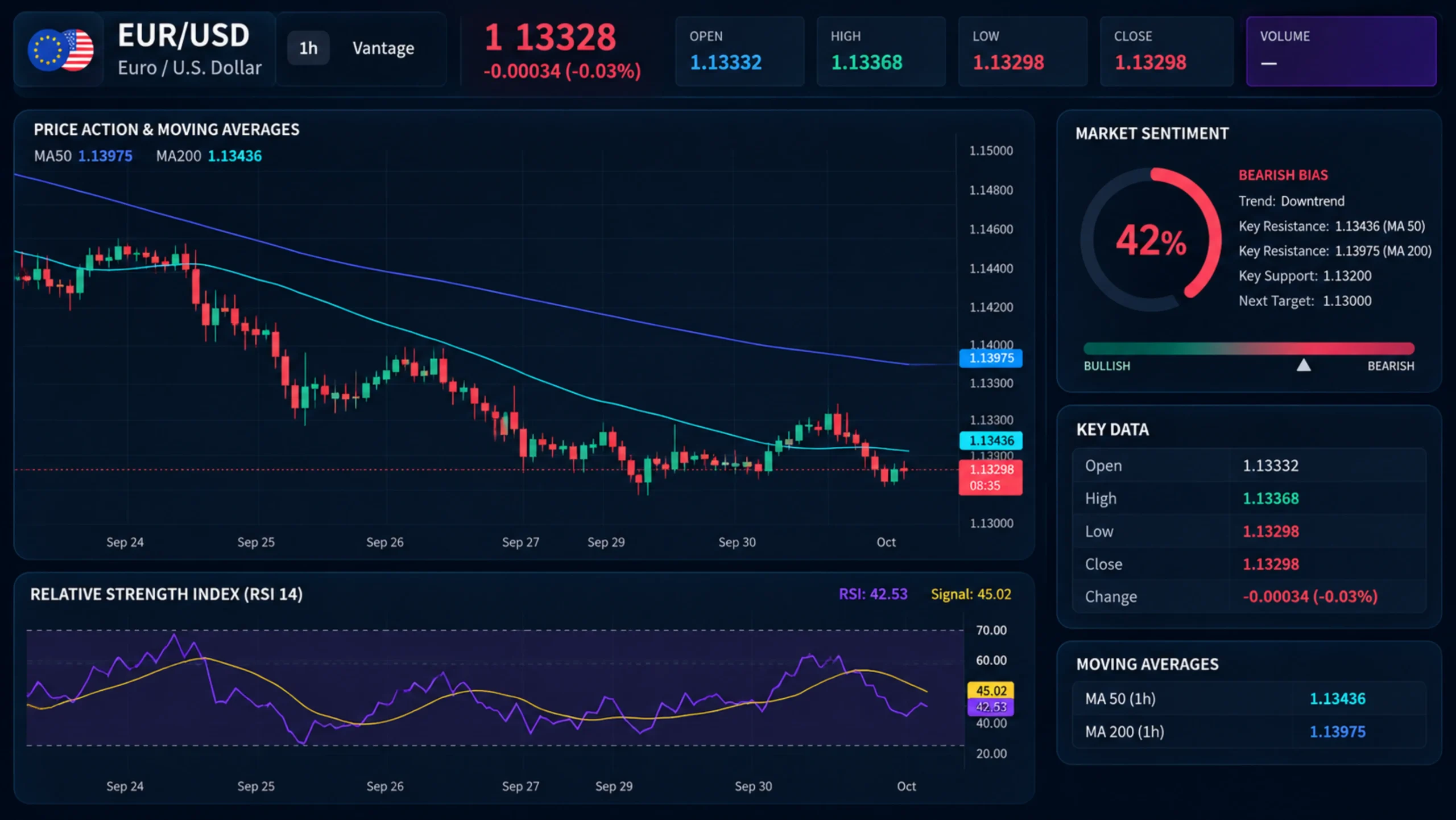Click the MA 200 (1h) row

click(x=1249, y=732)
